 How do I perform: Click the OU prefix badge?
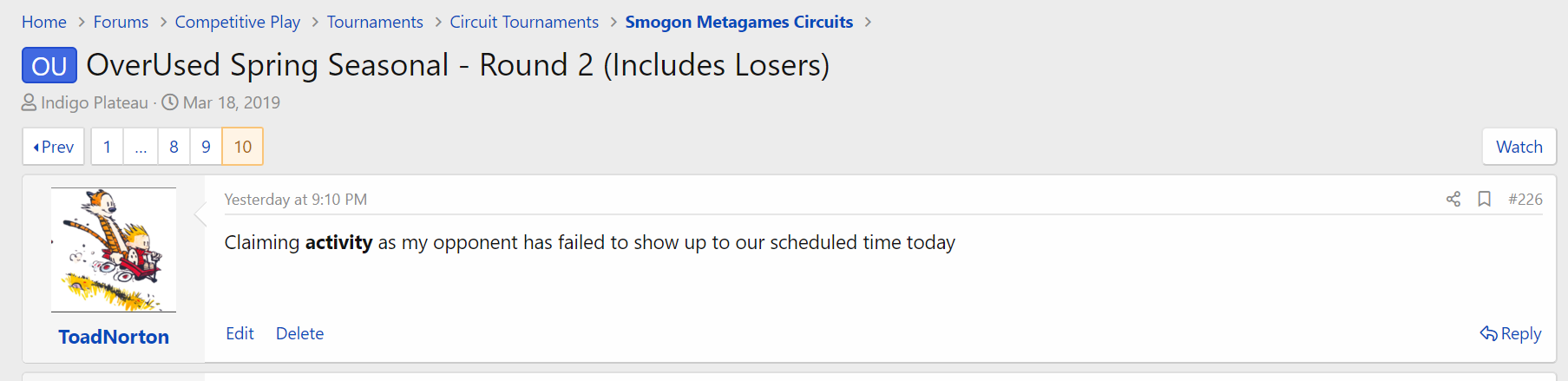pos(49,66)
